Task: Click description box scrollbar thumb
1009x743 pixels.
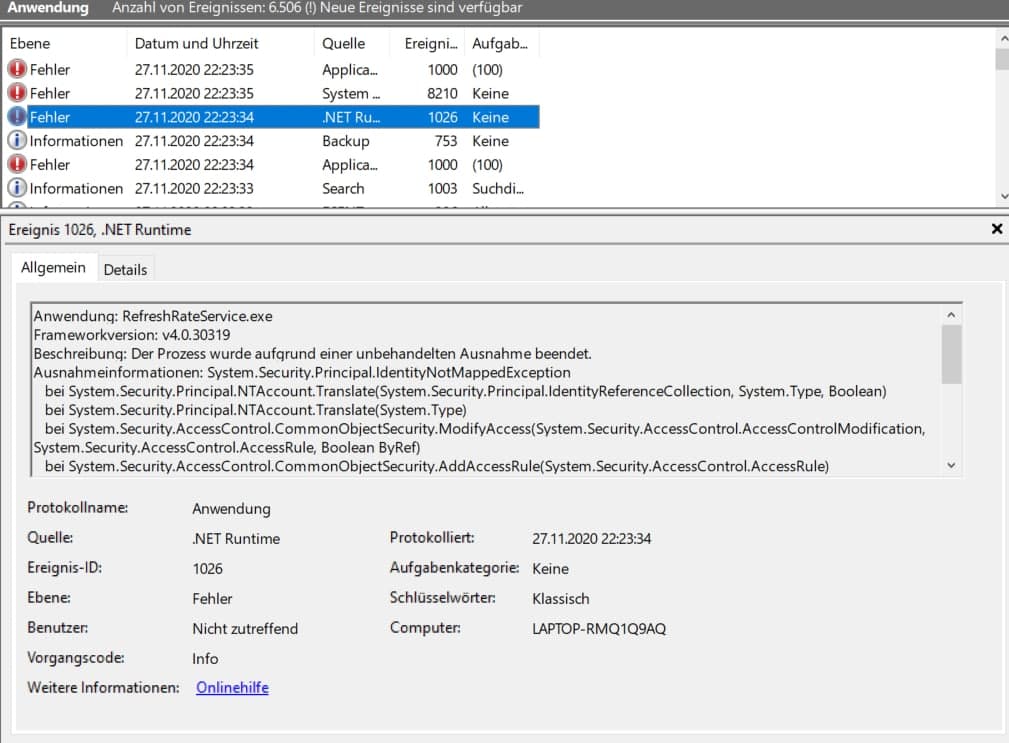Action: tap(951, 354)
